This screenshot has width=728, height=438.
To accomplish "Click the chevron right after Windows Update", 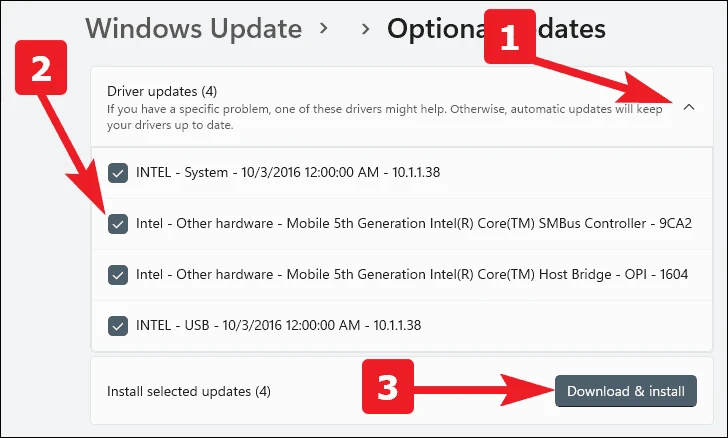I will coord(324,29).
